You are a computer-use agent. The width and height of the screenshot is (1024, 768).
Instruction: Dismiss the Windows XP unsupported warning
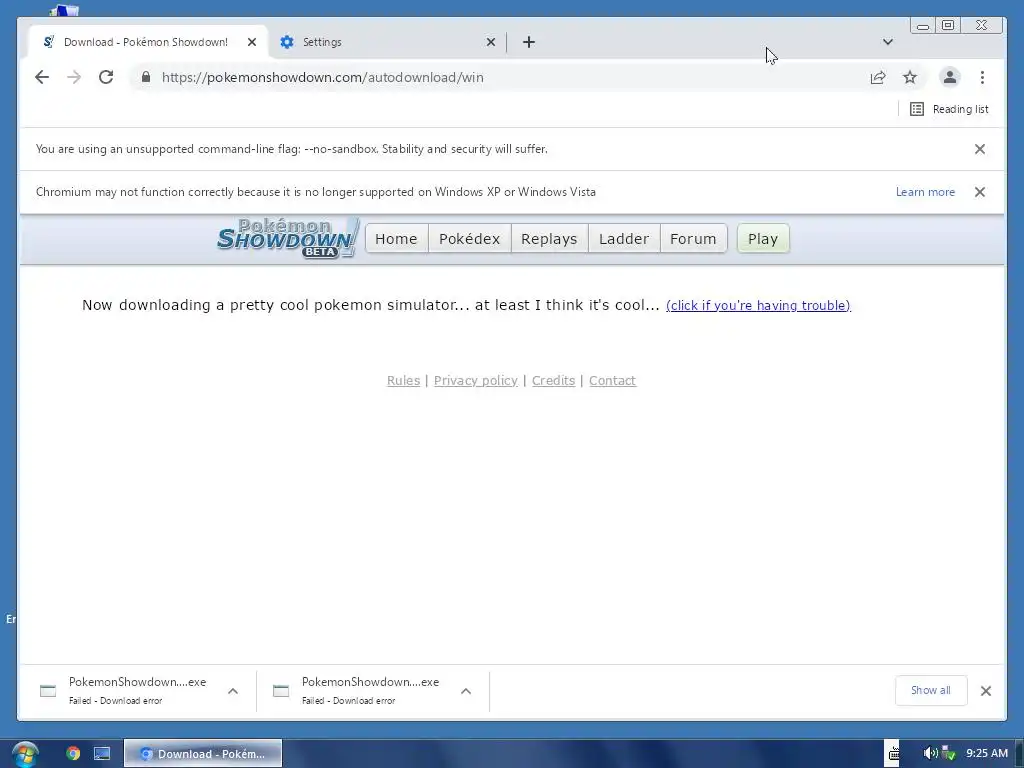(x=980, y=192)
